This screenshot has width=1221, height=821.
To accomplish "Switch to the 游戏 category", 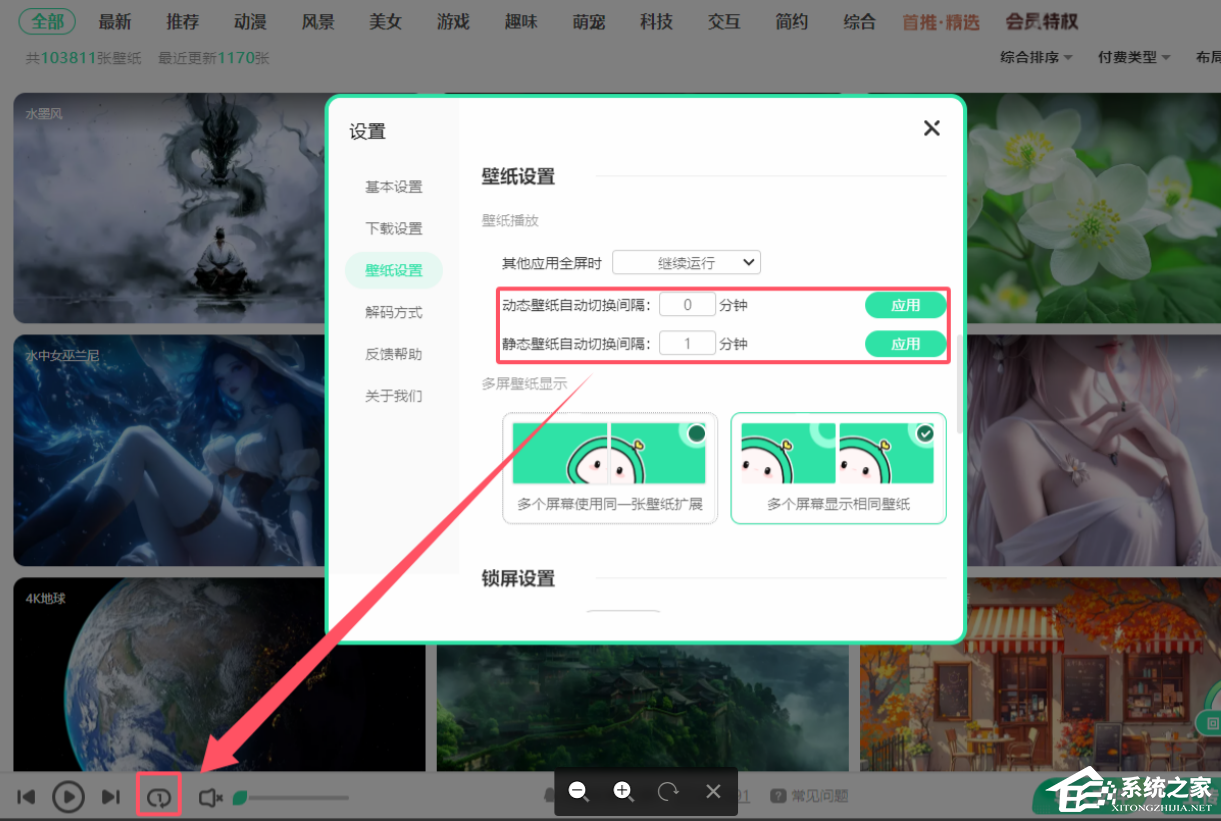I will [x=453, y=22].
